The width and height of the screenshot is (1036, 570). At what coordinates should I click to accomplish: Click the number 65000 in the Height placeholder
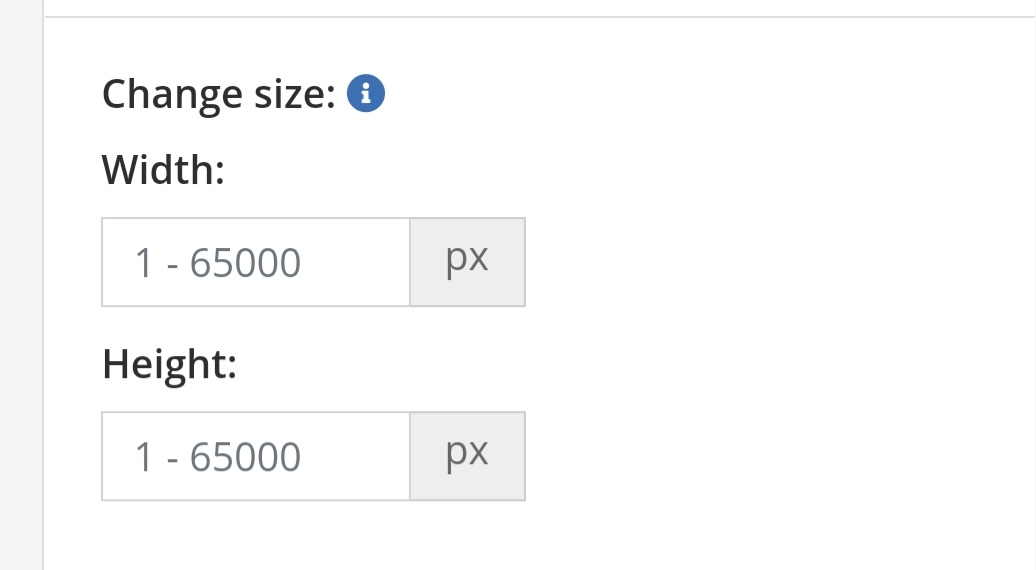coord(245,457)
